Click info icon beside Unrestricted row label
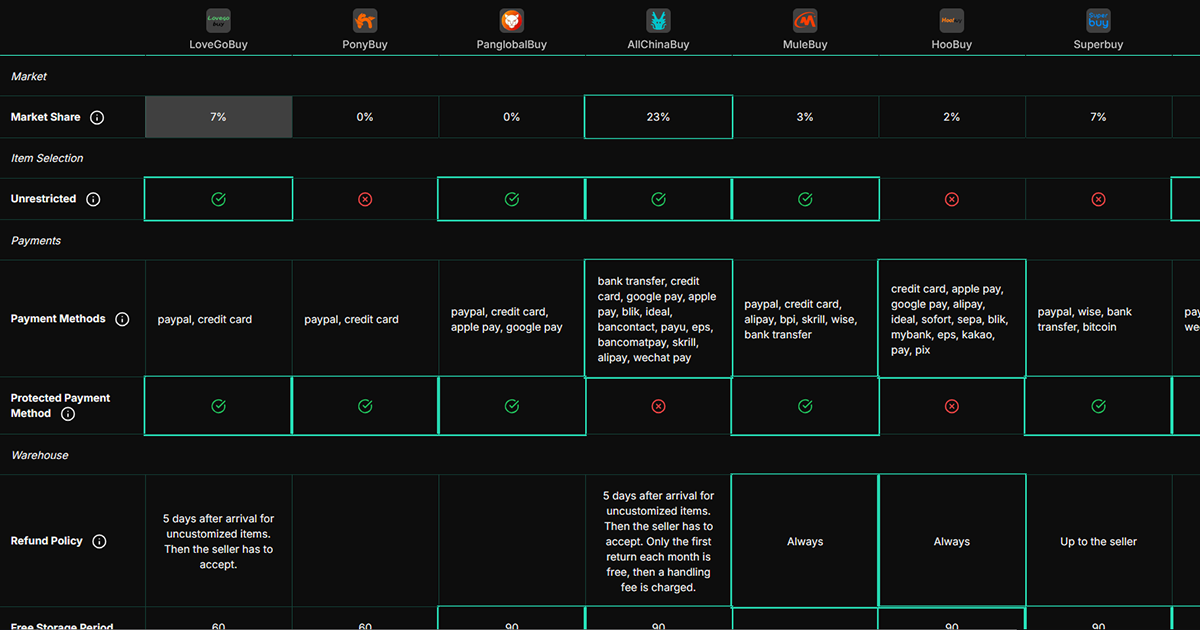The height and width of the screenshot is (630, 1200). (x=93, y=200)
